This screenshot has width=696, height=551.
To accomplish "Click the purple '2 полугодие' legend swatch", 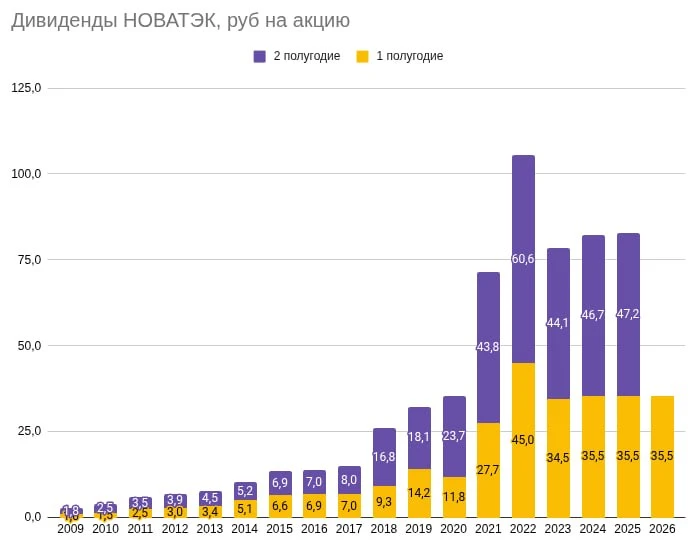I will point(260,56).
